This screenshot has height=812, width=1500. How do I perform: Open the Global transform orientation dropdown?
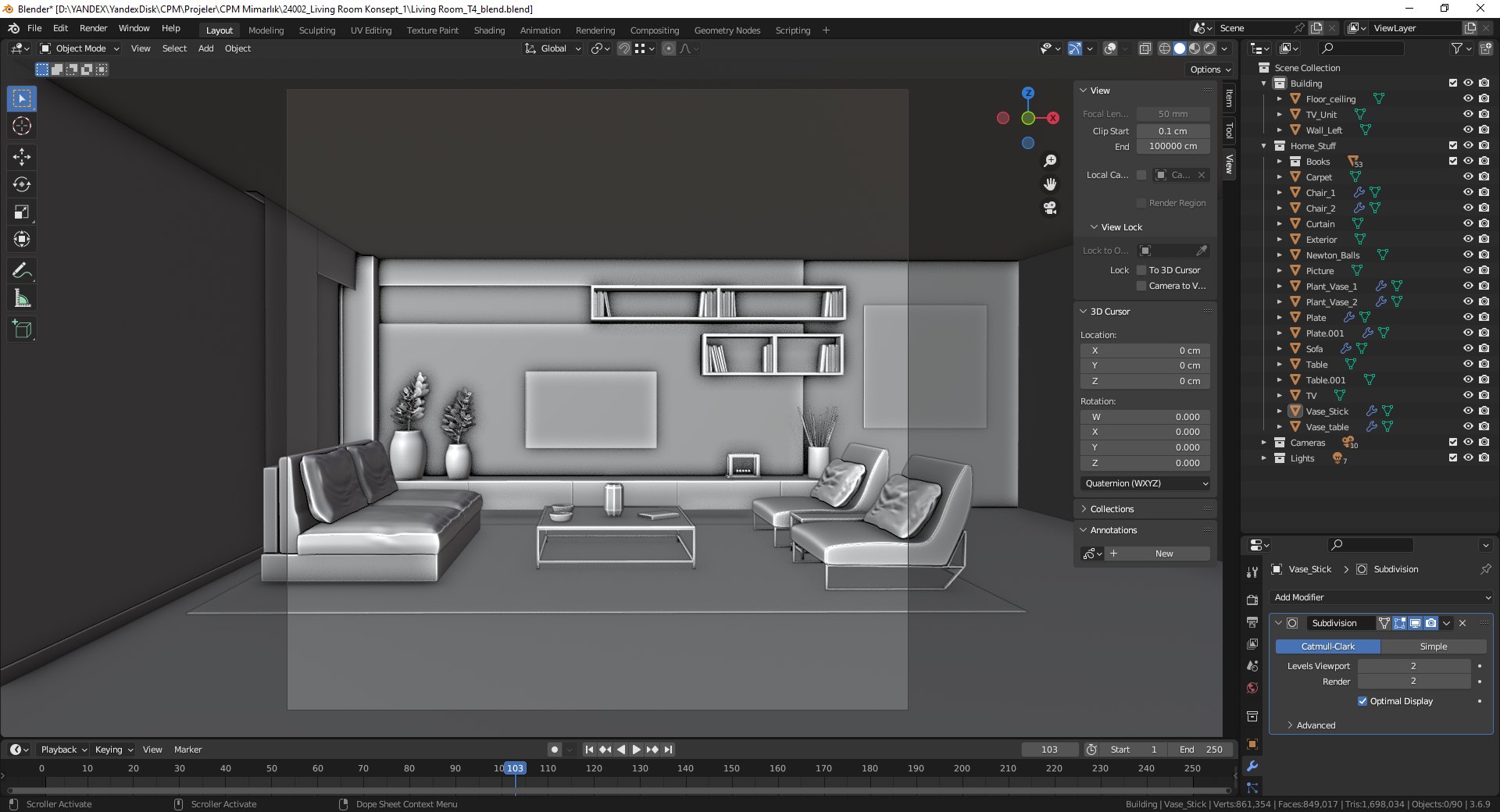[x=553, y=48]
